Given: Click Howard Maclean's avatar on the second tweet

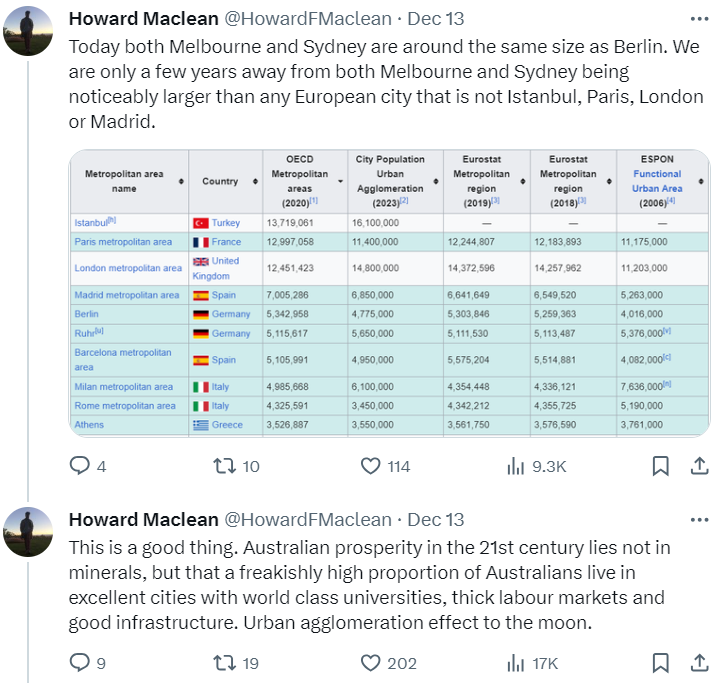Looking at the screenshot, I should pyautogui.click(x=28, y=531).
